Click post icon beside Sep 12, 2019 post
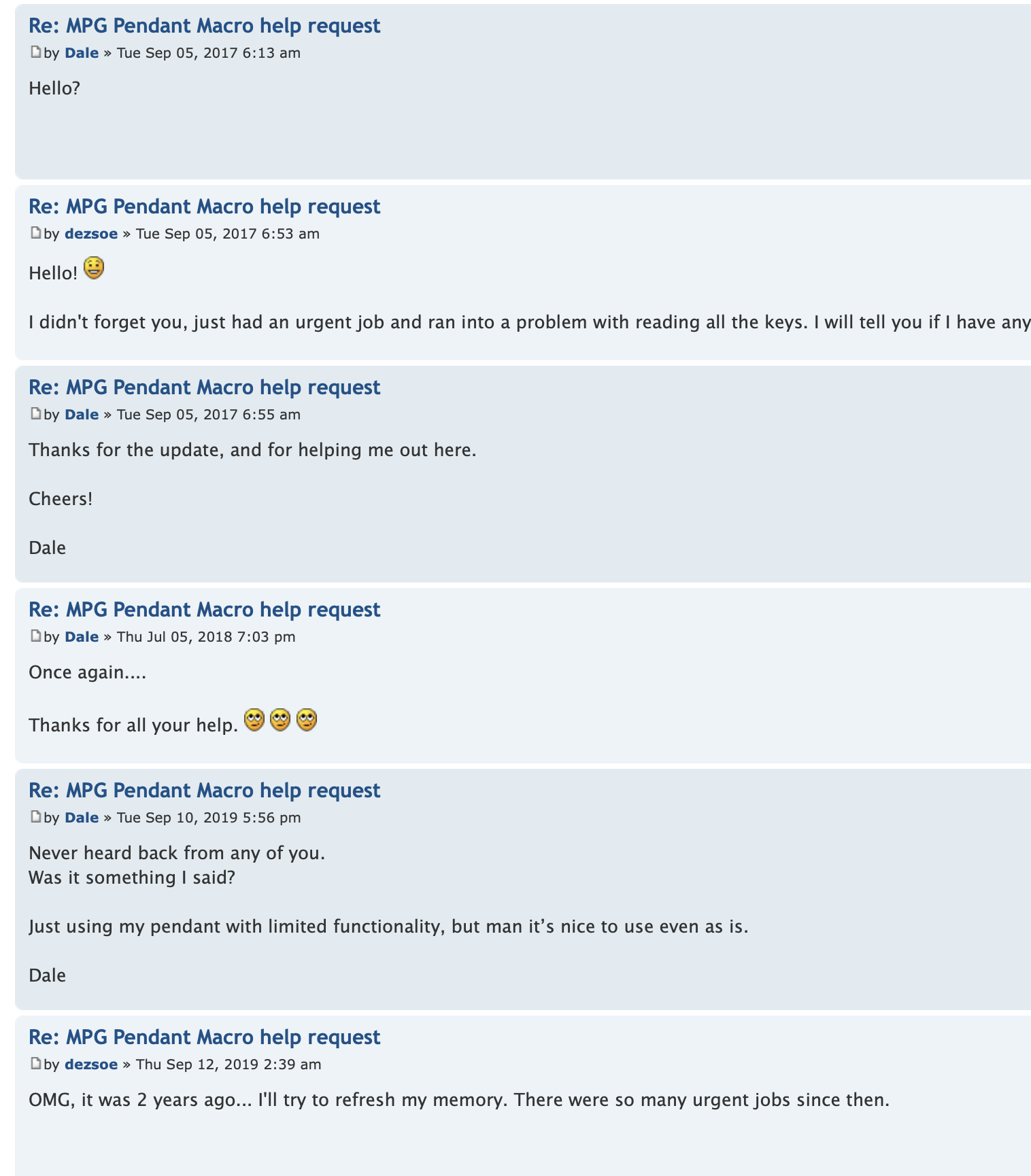 coord(36,1064)
